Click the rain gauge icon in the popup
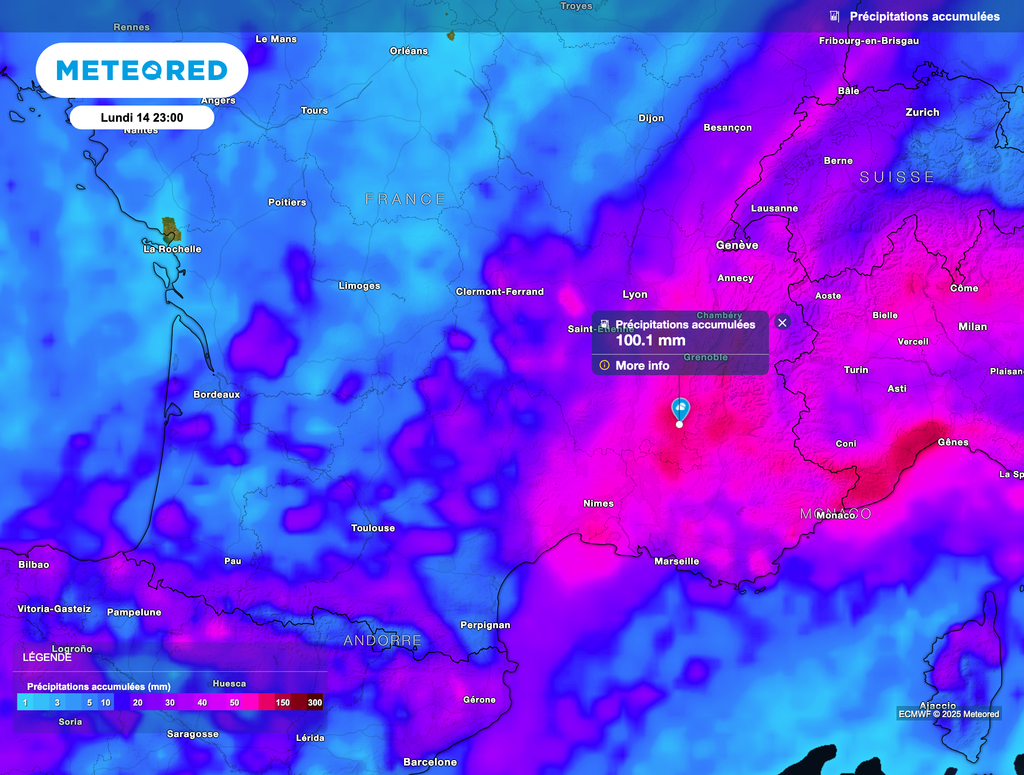 tap(604, 324)
